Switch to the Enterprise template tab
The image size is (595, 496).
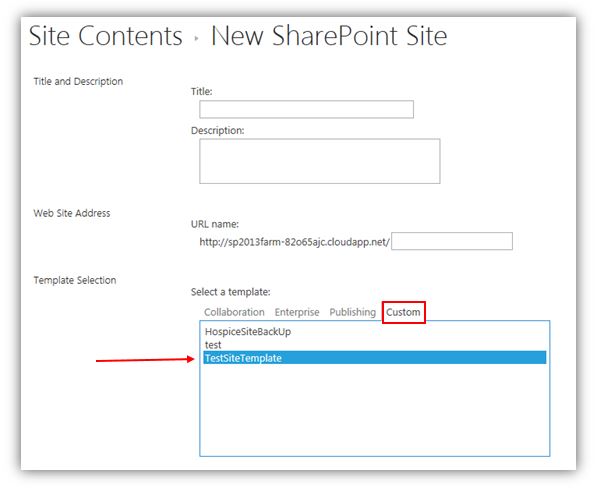coord(297,312)
